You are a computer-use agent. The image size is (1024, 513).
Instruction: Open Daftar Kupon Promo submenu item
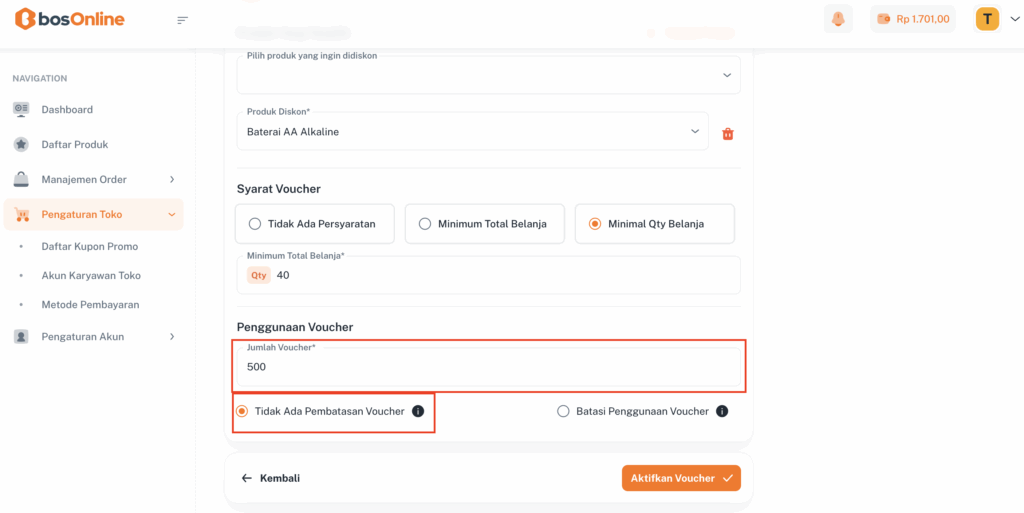(x=90, y=246)
